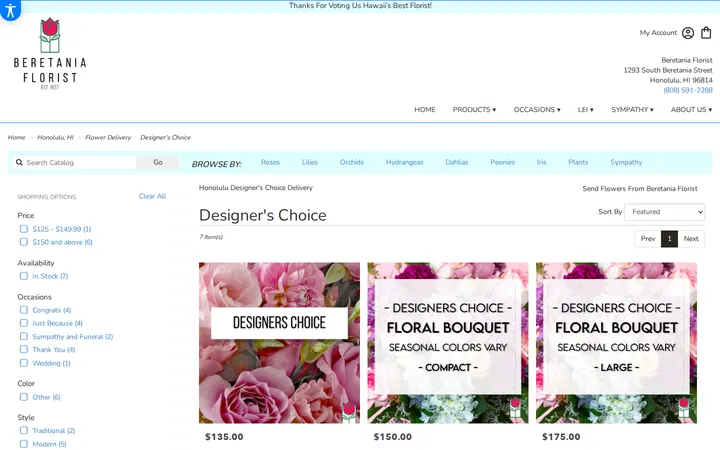The image size is (720, 450).
Task: Browse by Sympathy in the browse bar
Action: point(626,162)
